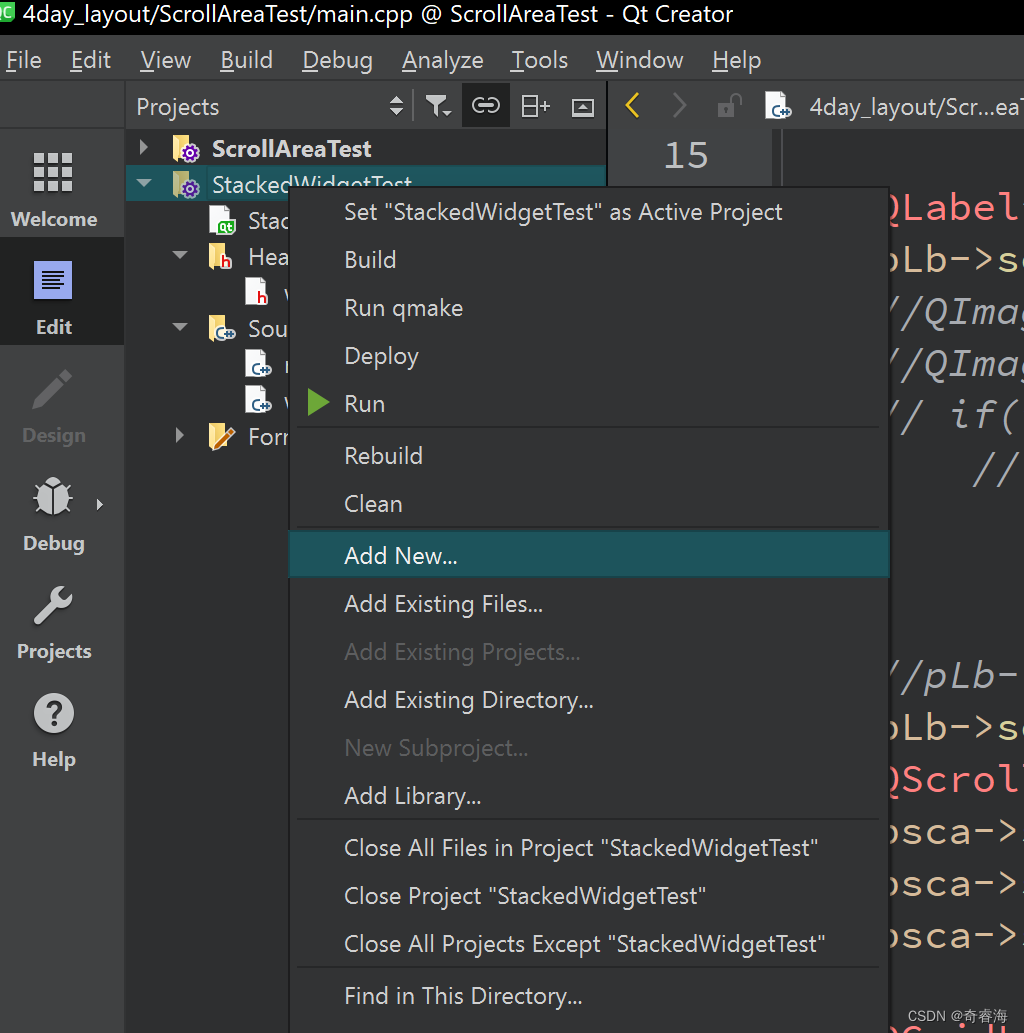Open the Edit menu

pyautogui.click(x=90, y=60)
